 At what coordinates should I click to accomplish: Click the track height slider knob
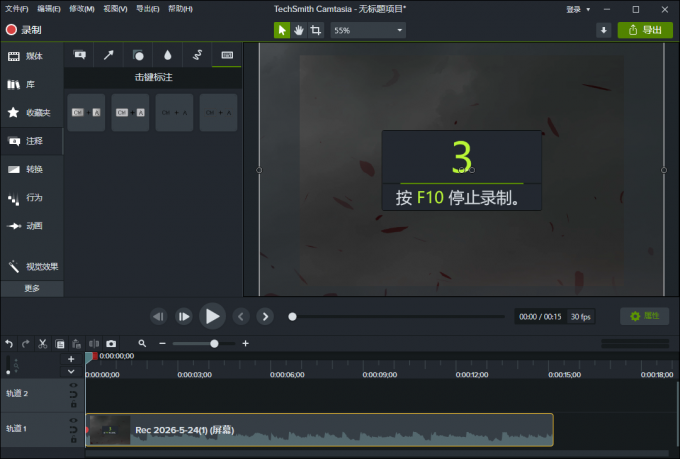(x=8, y=372)
